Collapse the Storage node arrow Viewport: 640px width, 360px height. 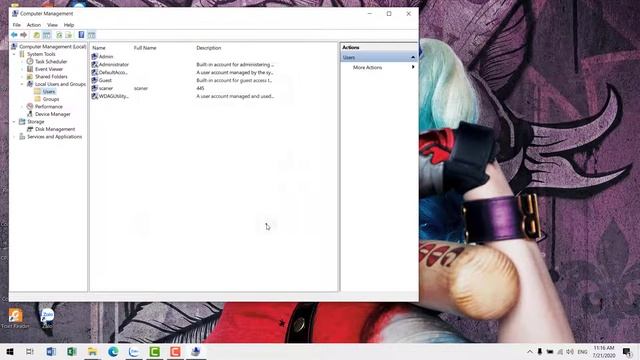14,122
